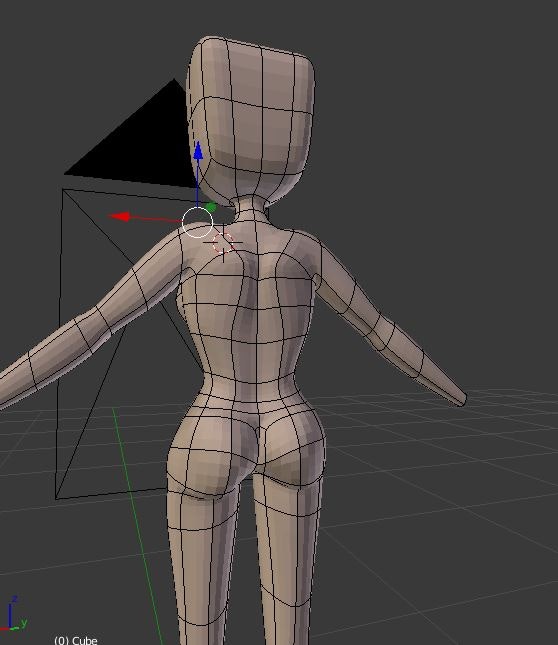Click the green Y-axis handle of the gizmo

point(211,207)
